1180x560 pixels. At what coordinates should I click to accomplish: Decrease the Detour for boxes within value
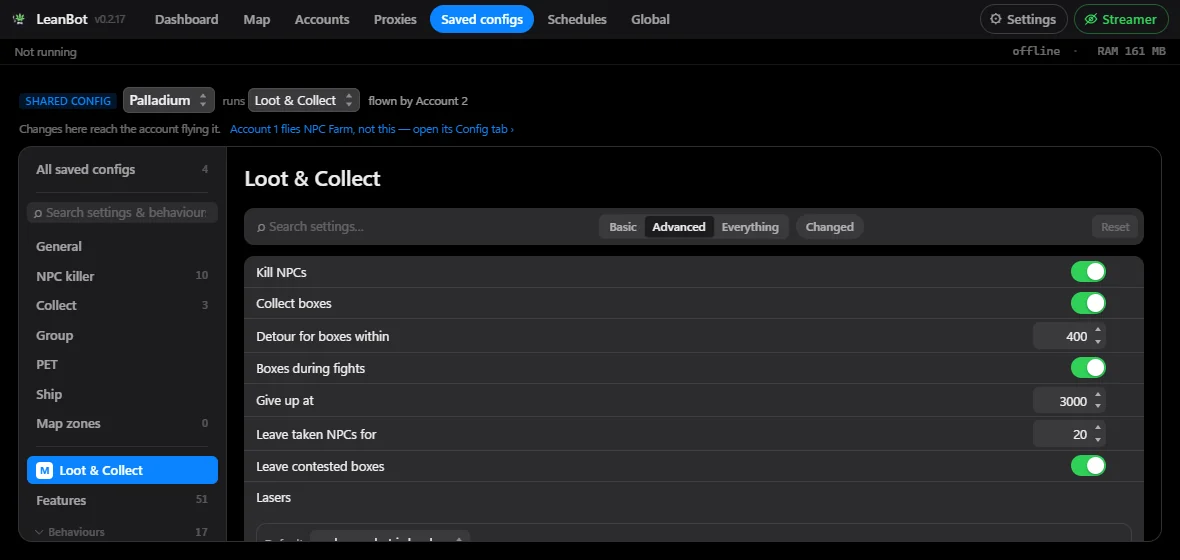coord(1098,342)
